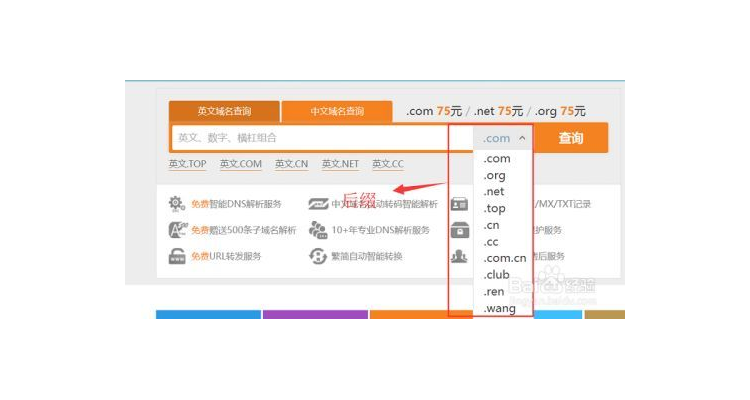Switch to the 中文域名查询 tab
The image size is (750, 400).
(337, 111)
